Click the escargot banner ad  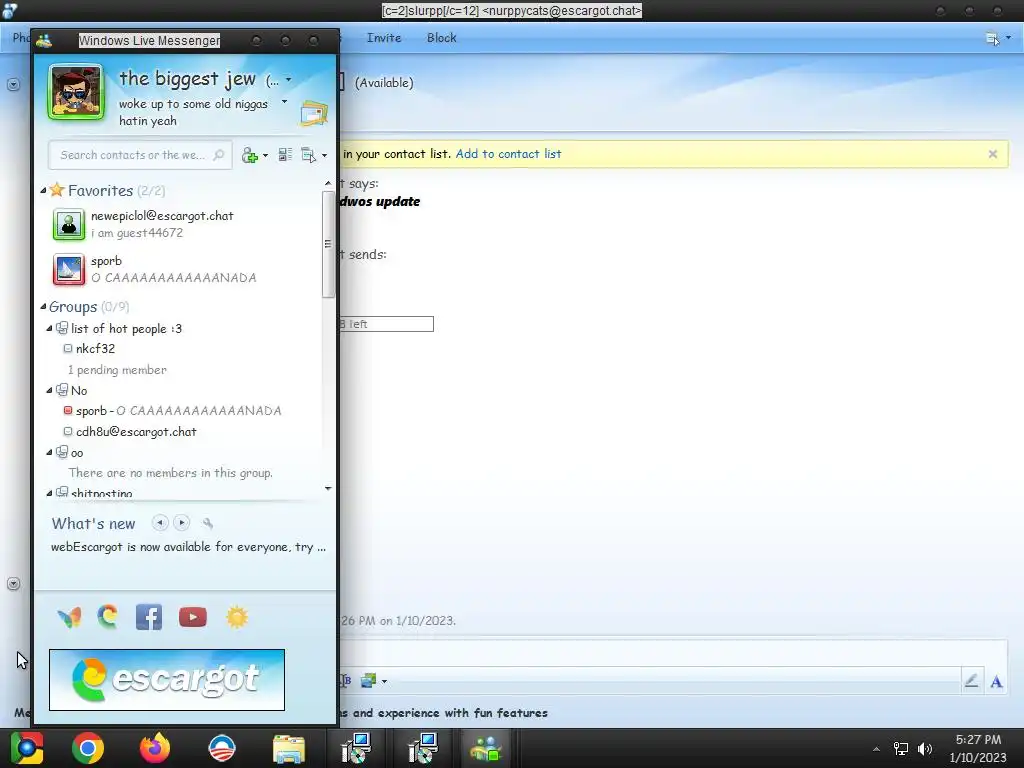coord(167,679)
